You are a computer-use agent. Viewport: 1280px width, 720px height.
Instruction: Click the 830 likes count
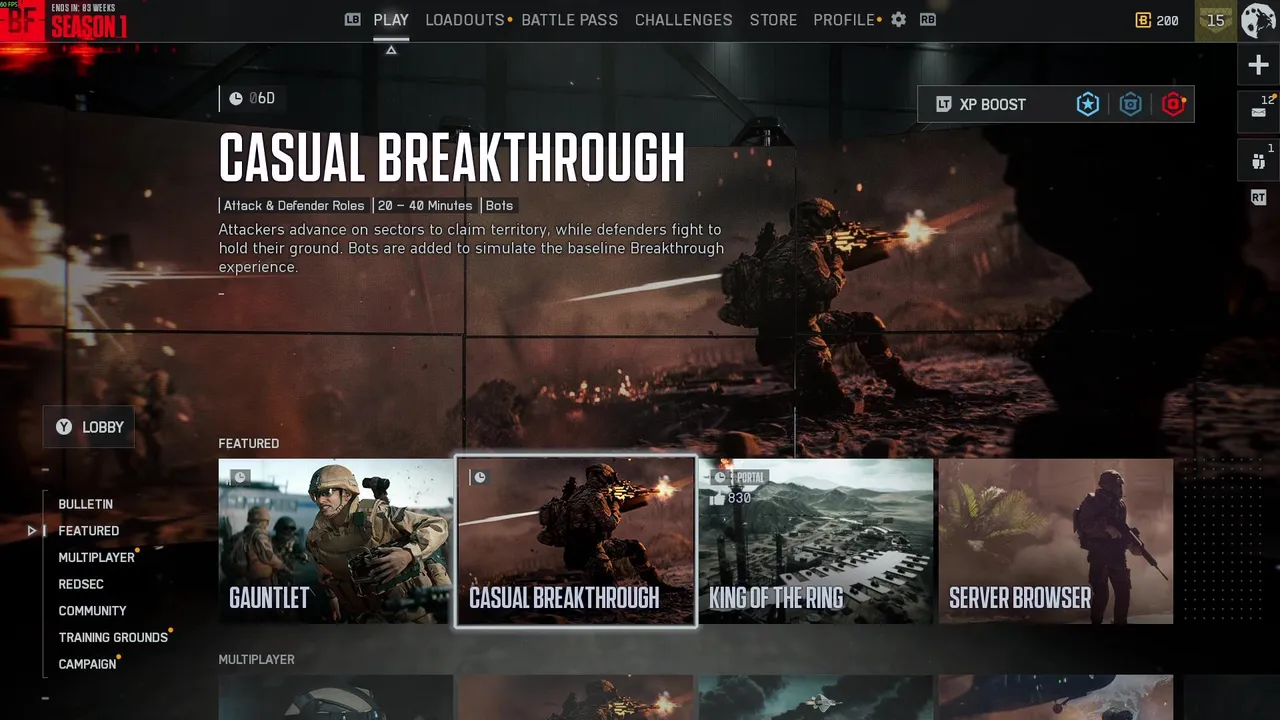click(740, 498)
